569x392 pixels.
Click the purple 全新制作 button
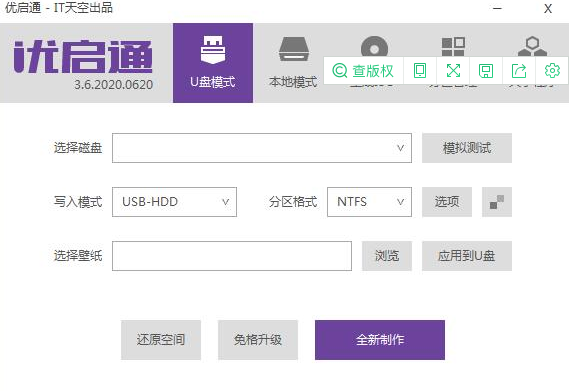[x=380, y=340]
